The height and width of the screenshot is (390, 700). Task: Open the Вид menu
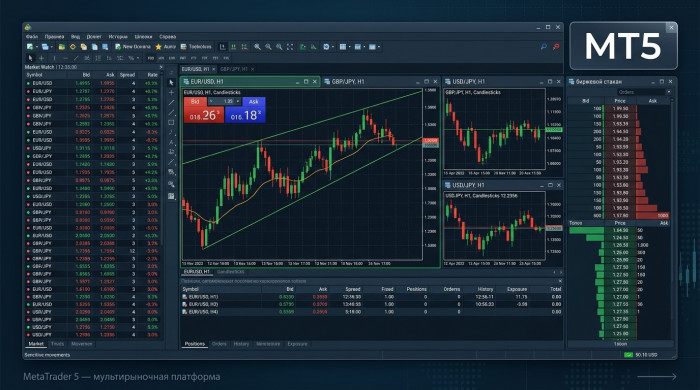point(75,37)
